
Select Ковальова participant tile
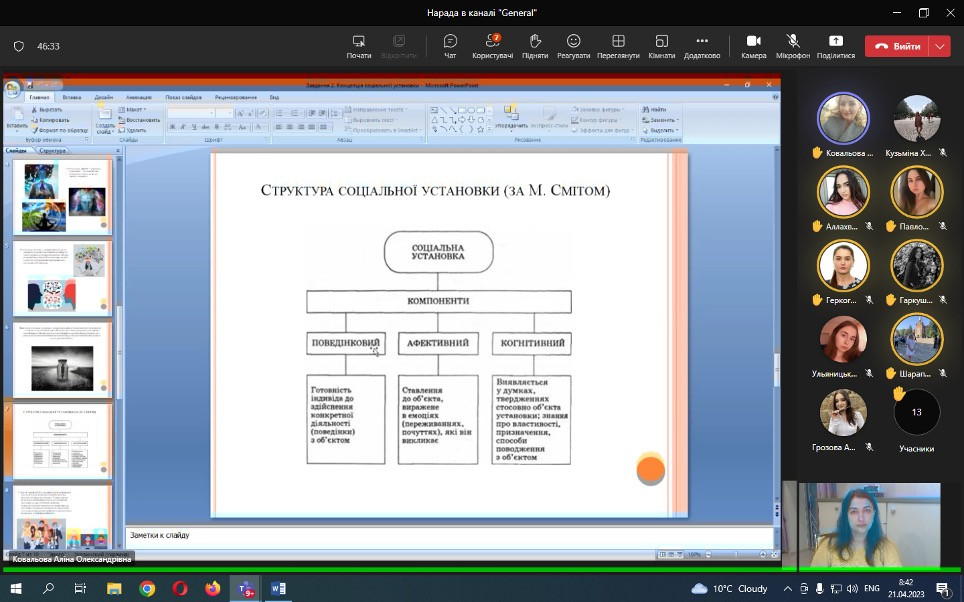click(843, 120)
